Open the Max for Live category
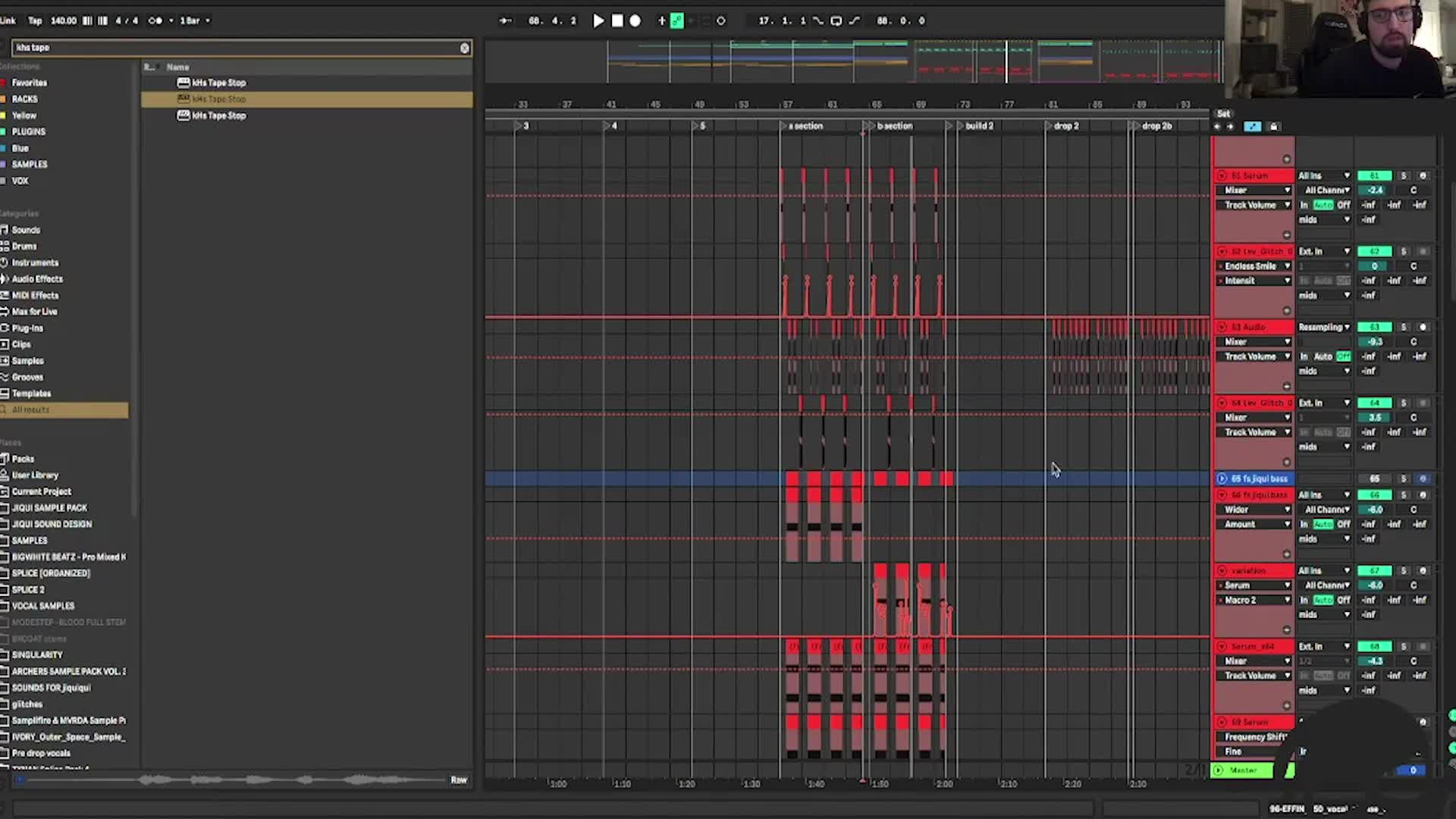The height and width of the screenshot is (819, 1456). 34,312
